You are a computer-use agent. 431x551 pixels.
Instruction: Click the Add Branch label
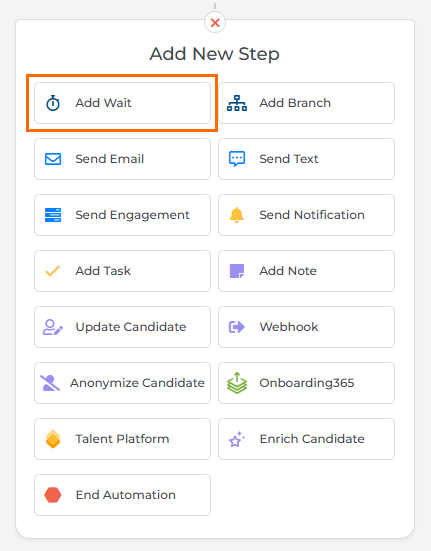tap(295, 103)
